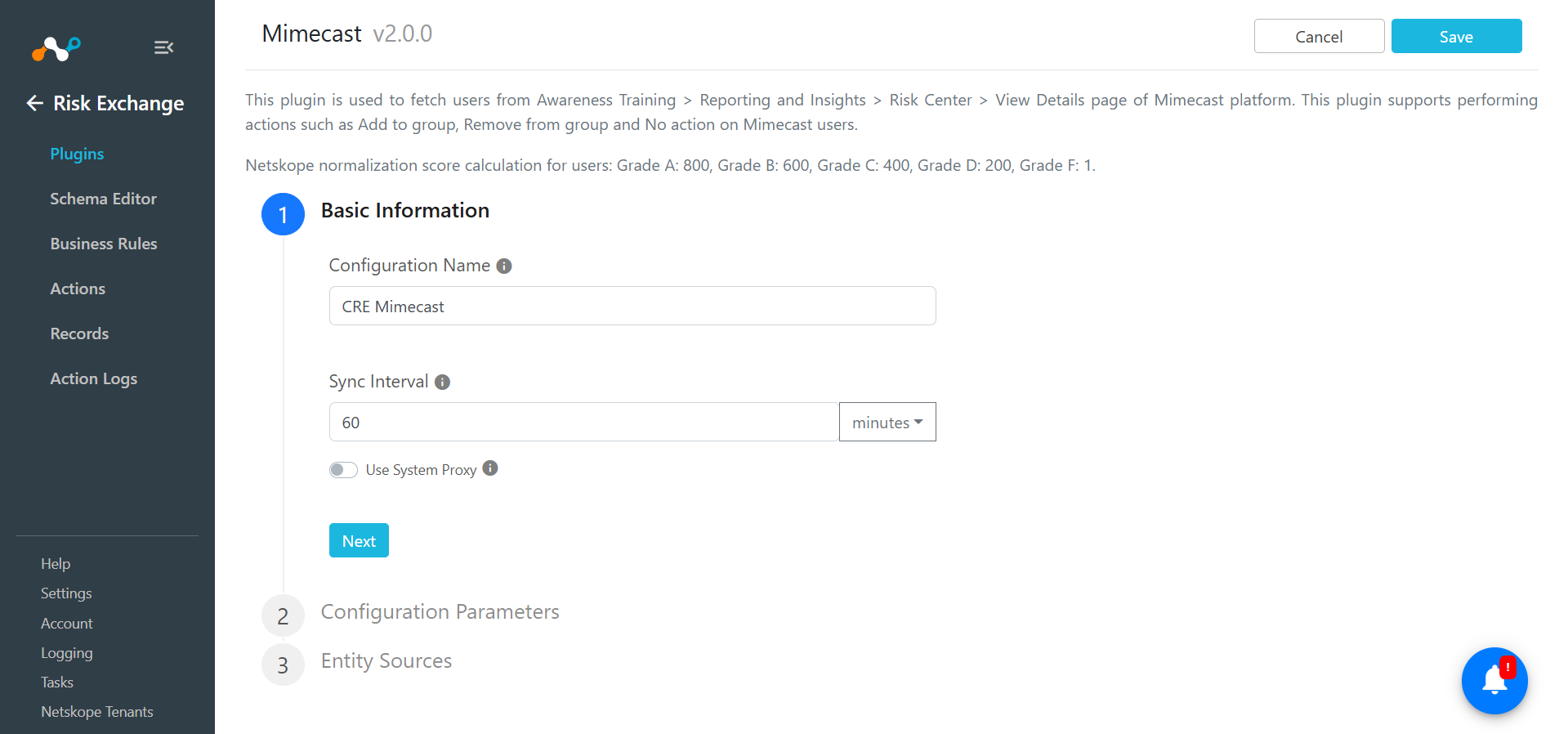
Task: Enable the Use System Proxy toggle
Action: [343, 469]
